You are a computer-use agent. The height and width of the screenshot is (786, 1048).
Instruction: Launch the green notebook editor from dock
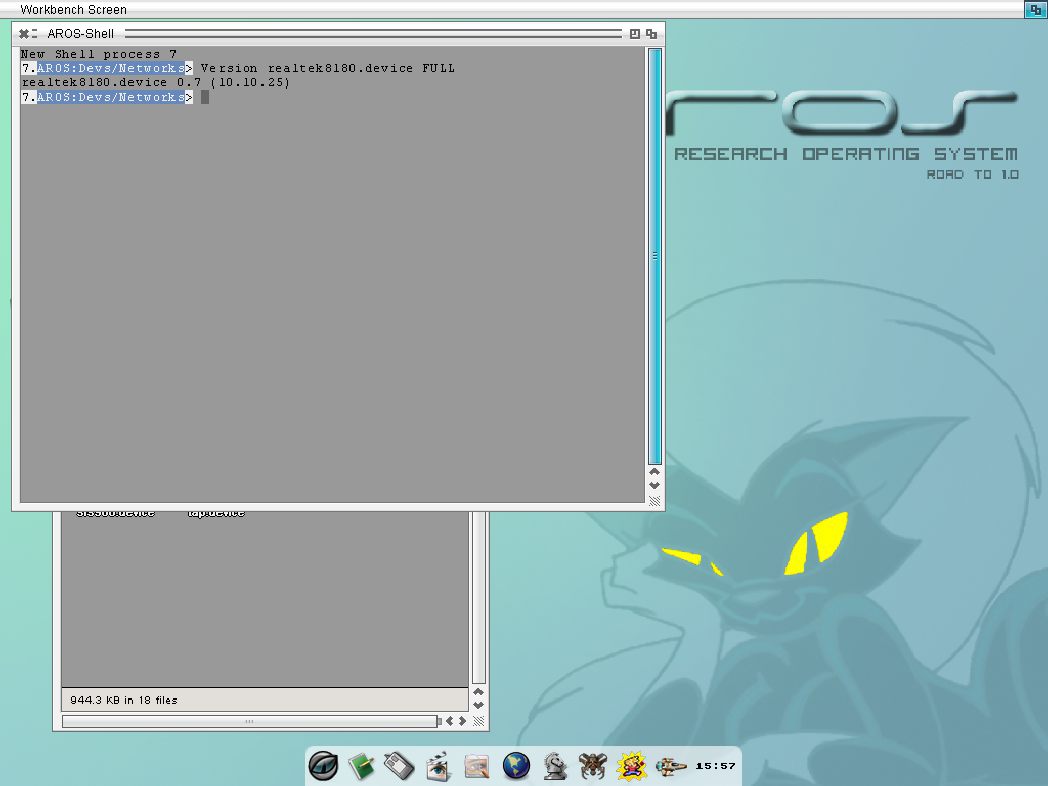(x=361, y=766)
